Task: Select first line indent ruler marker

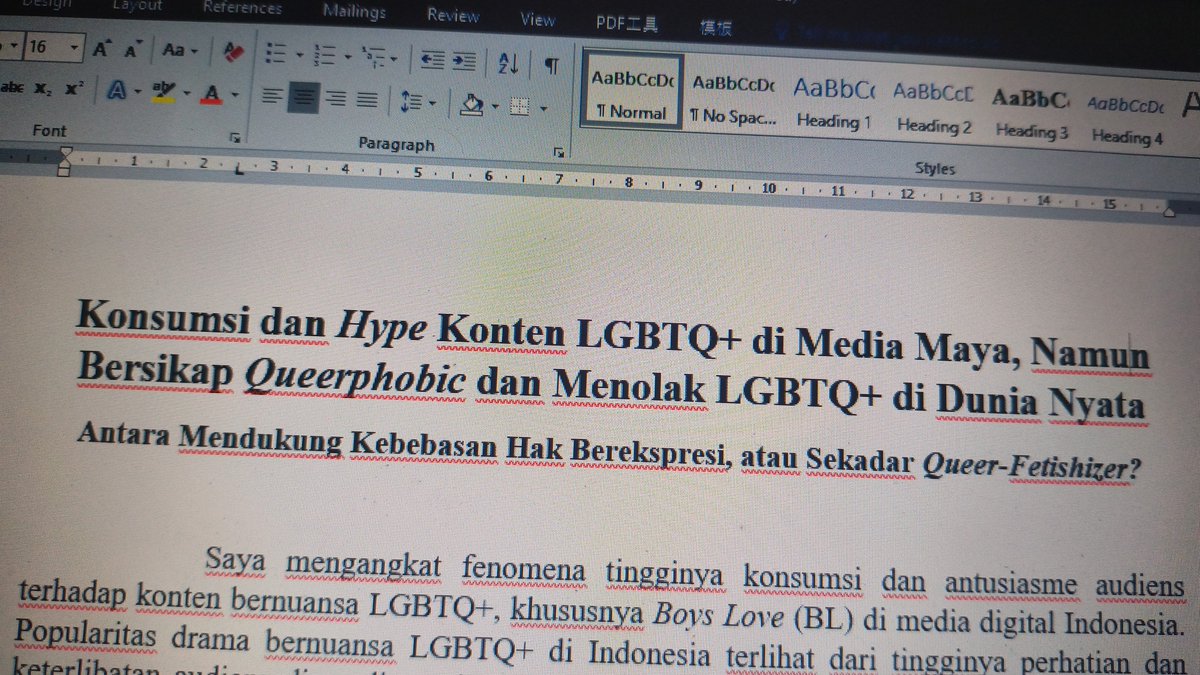Action: coord(65,151)
